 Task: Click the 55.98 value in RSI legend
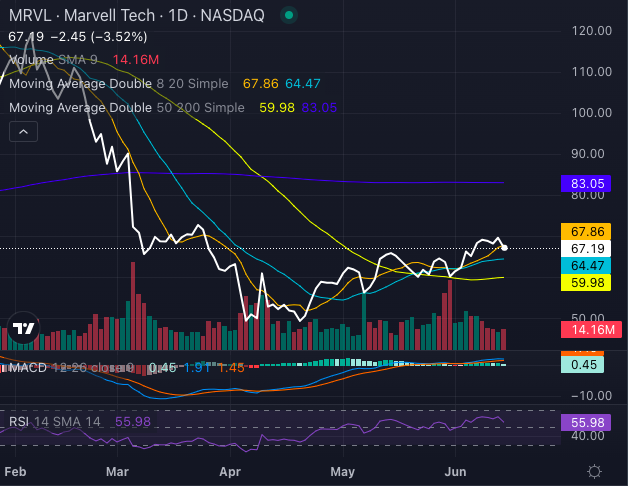click(x=133, y=421)
